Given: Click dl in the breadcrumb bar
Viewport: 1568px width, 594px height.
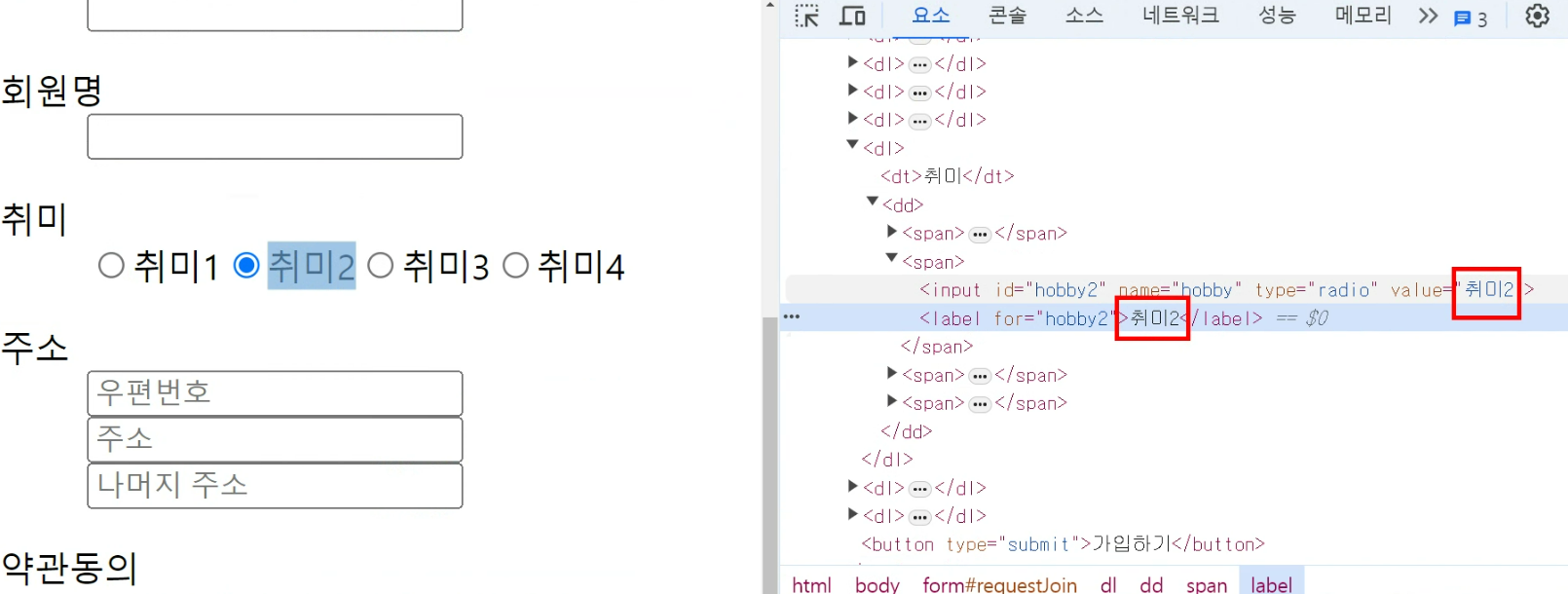Looking at the screenshot, I should [x=1108, y=584].
